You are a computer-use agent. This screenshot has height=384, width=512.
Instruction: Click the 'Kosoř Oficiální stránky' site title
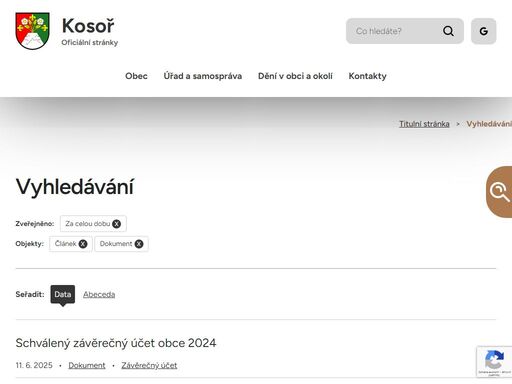(90, 31)
